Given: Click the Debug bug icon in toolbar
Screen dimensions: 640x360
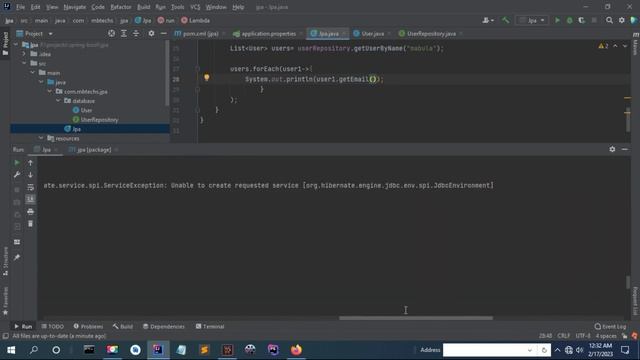Looking at the screenshot, I should (x=569, y=20).
